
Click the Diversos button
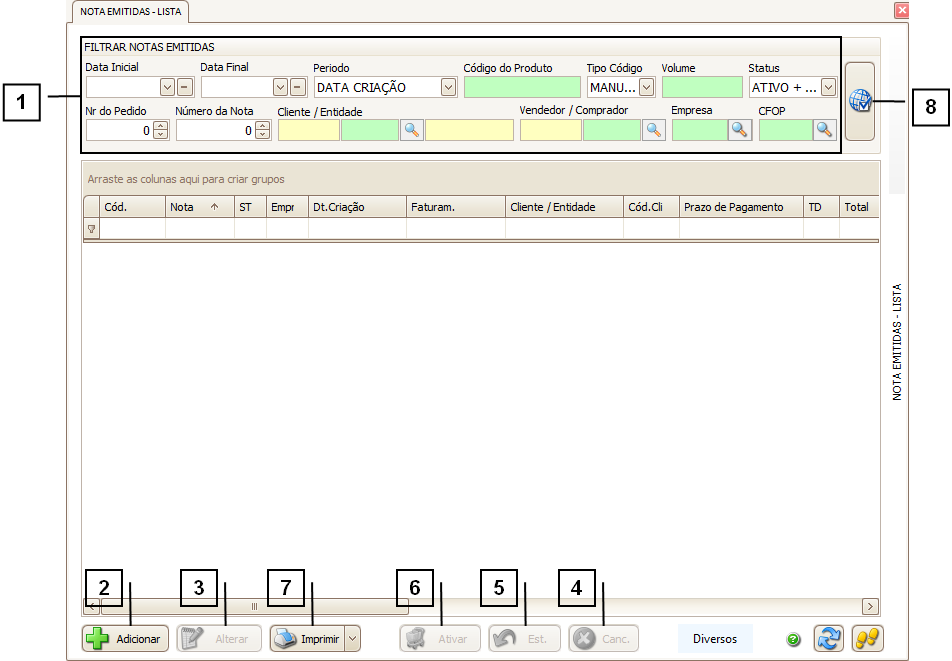click(x=715, y=639)
